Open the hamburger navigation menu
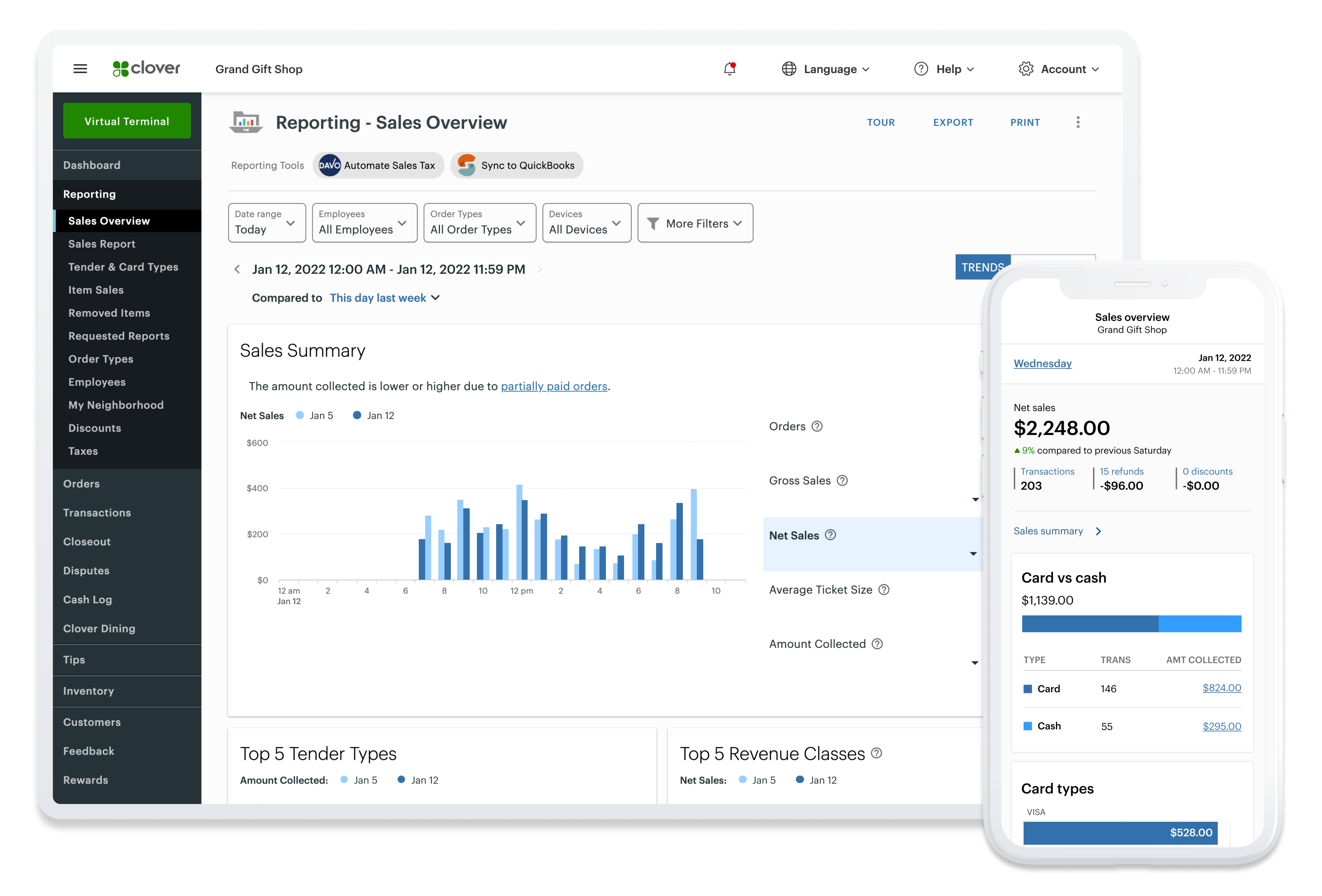This screenshot has width=1322, height=896. (x=80, y=69)
